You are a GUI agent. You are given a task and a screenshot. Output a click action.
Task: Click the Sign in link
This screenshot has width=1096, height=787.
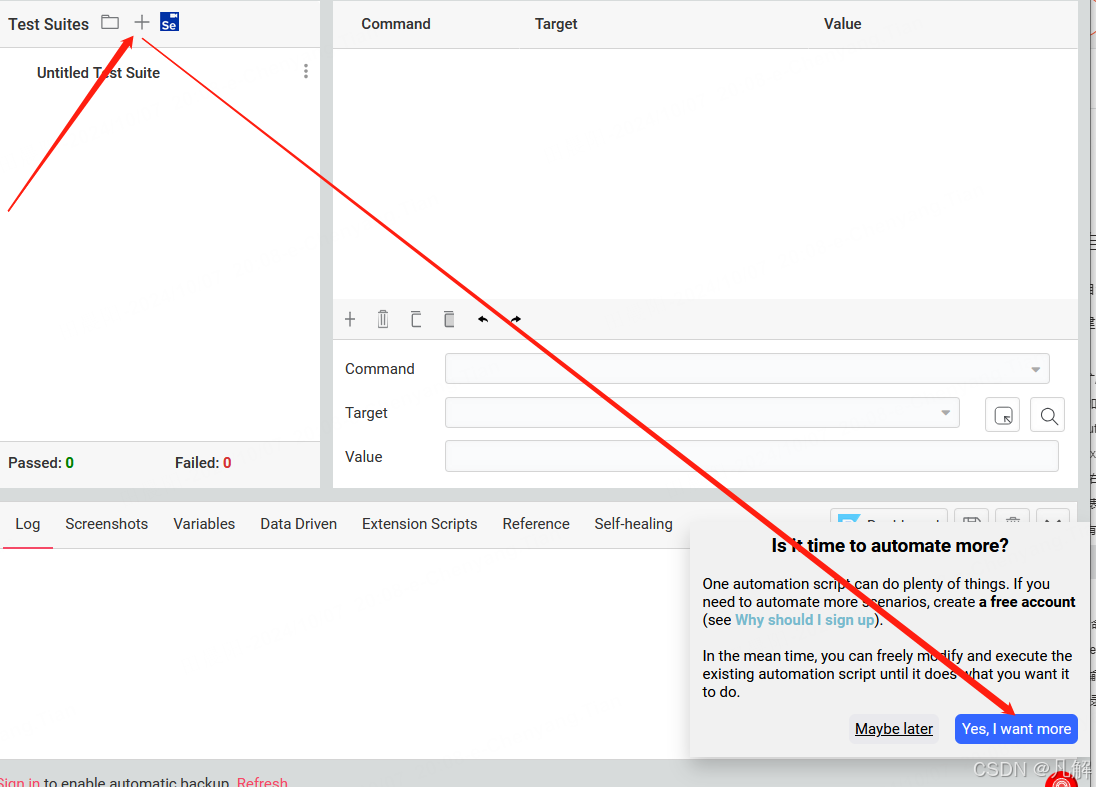tap(20, 781)
